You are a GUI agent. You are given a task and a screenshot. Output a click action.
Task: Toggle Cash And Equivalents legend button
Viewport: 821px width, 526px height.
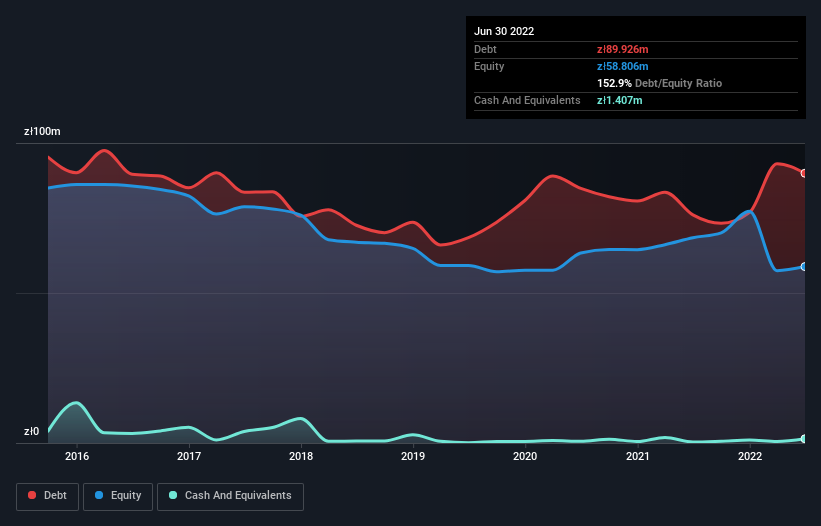[x=230, y=496]
